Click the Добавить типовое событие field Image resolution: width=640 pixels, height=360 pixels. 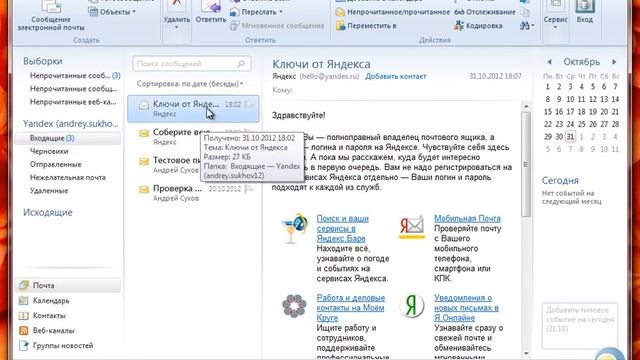click(580, 326)
